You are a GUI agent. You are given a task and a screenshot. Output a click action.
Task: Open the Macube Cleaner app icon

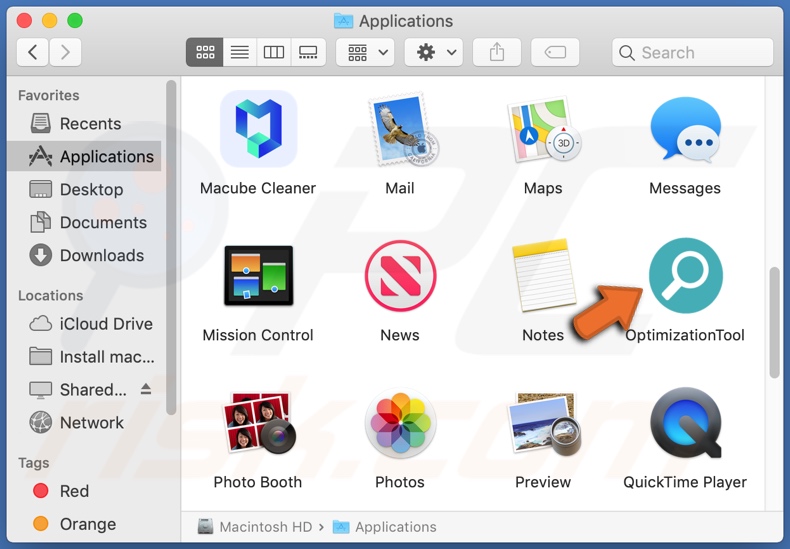click(258, 129)
